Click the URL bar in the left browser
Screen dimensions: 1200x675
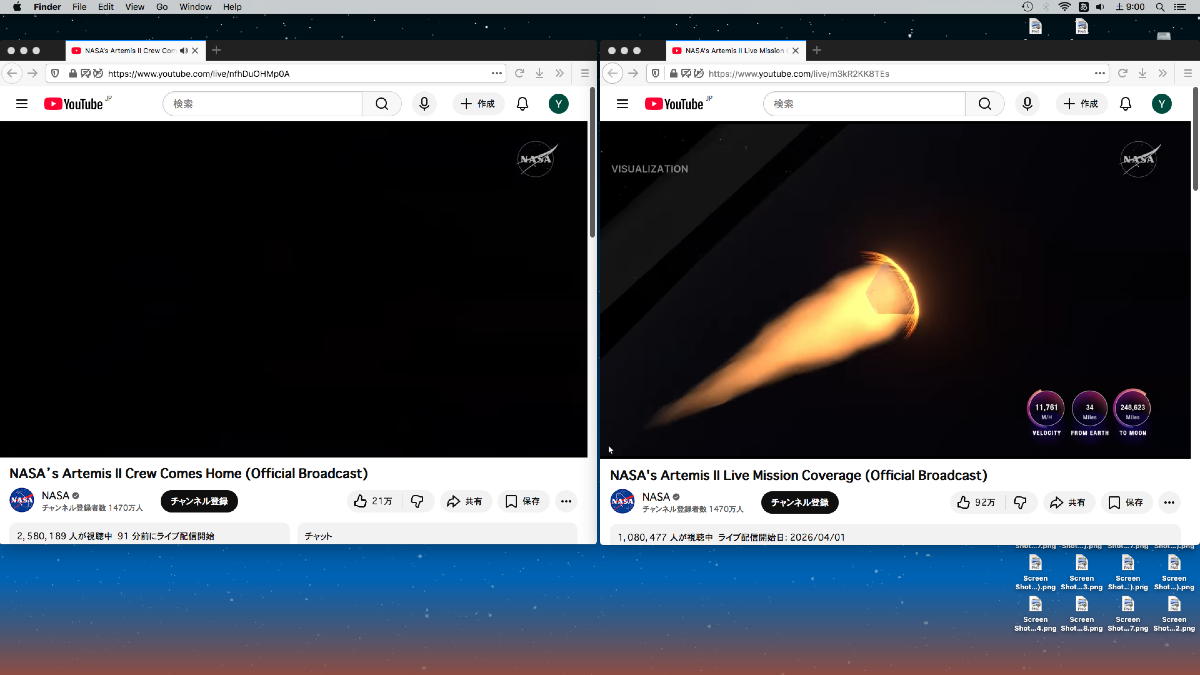[x=275, y=73]
